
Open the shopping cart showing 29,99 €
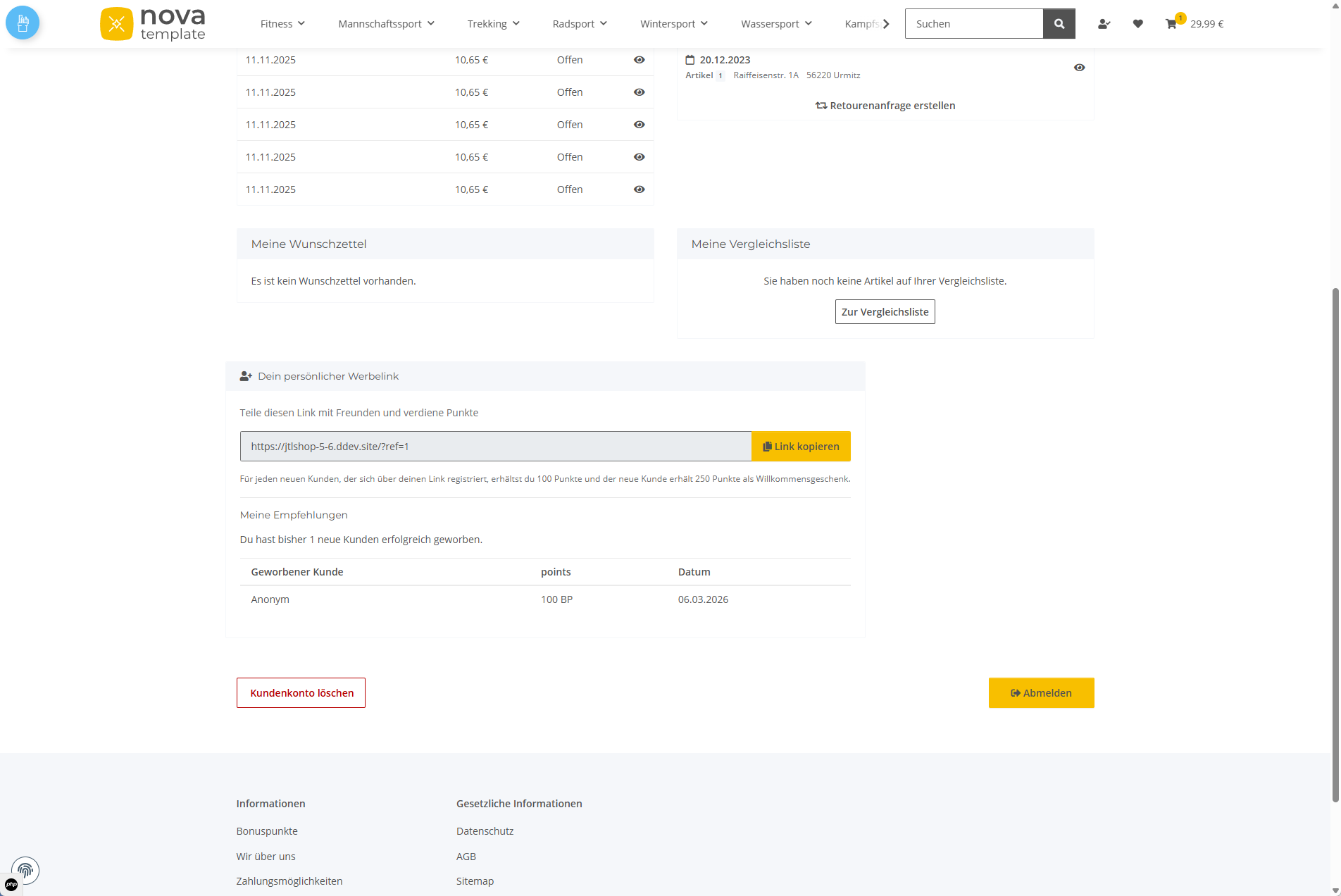(1194, 23)
